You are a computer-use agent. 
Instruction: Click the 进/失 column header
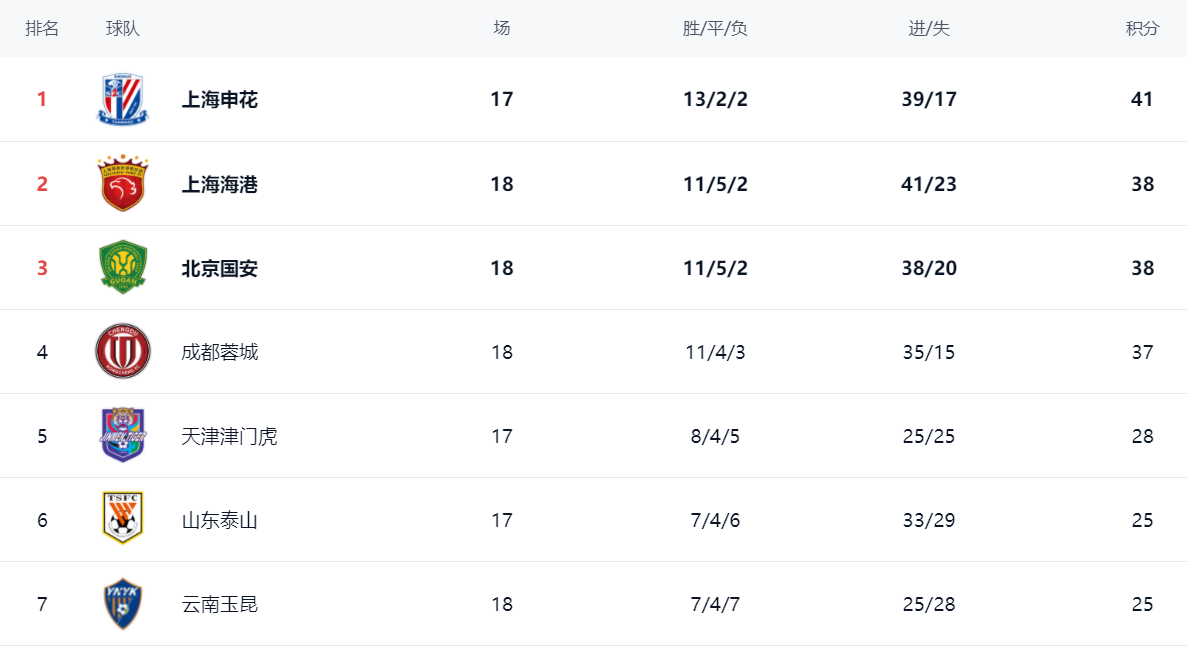click(x=929, y=29)
